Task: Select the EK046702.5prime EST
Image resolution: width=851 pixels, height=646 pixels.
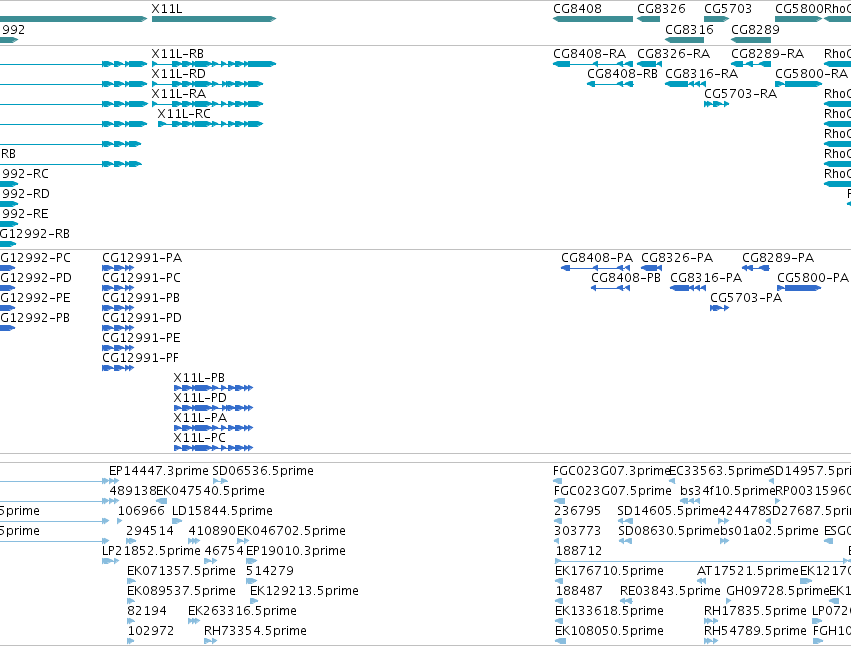Action: coord(243,541)
